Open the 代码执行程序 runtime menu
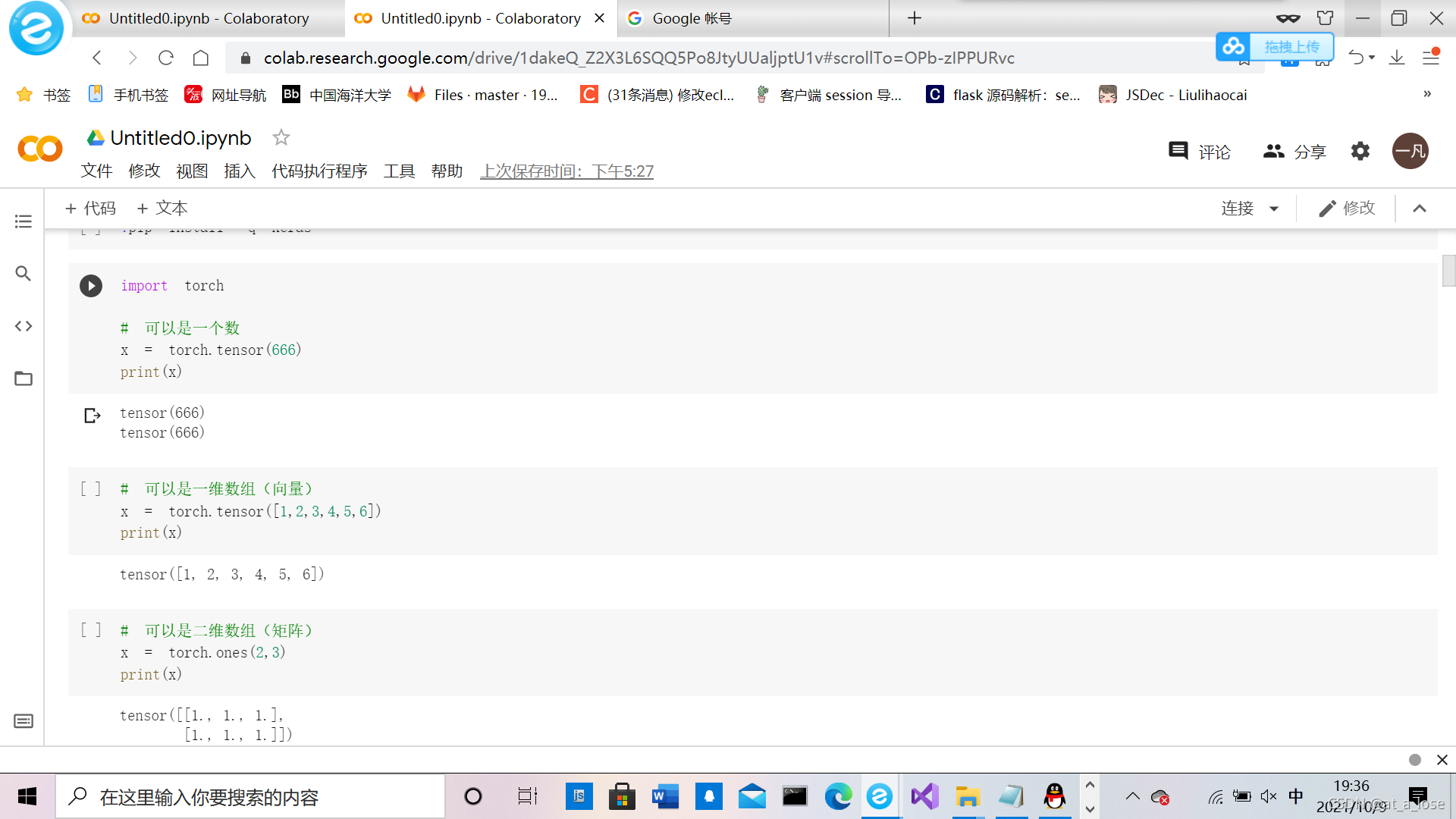The image size is (1456, 819). 319,171
